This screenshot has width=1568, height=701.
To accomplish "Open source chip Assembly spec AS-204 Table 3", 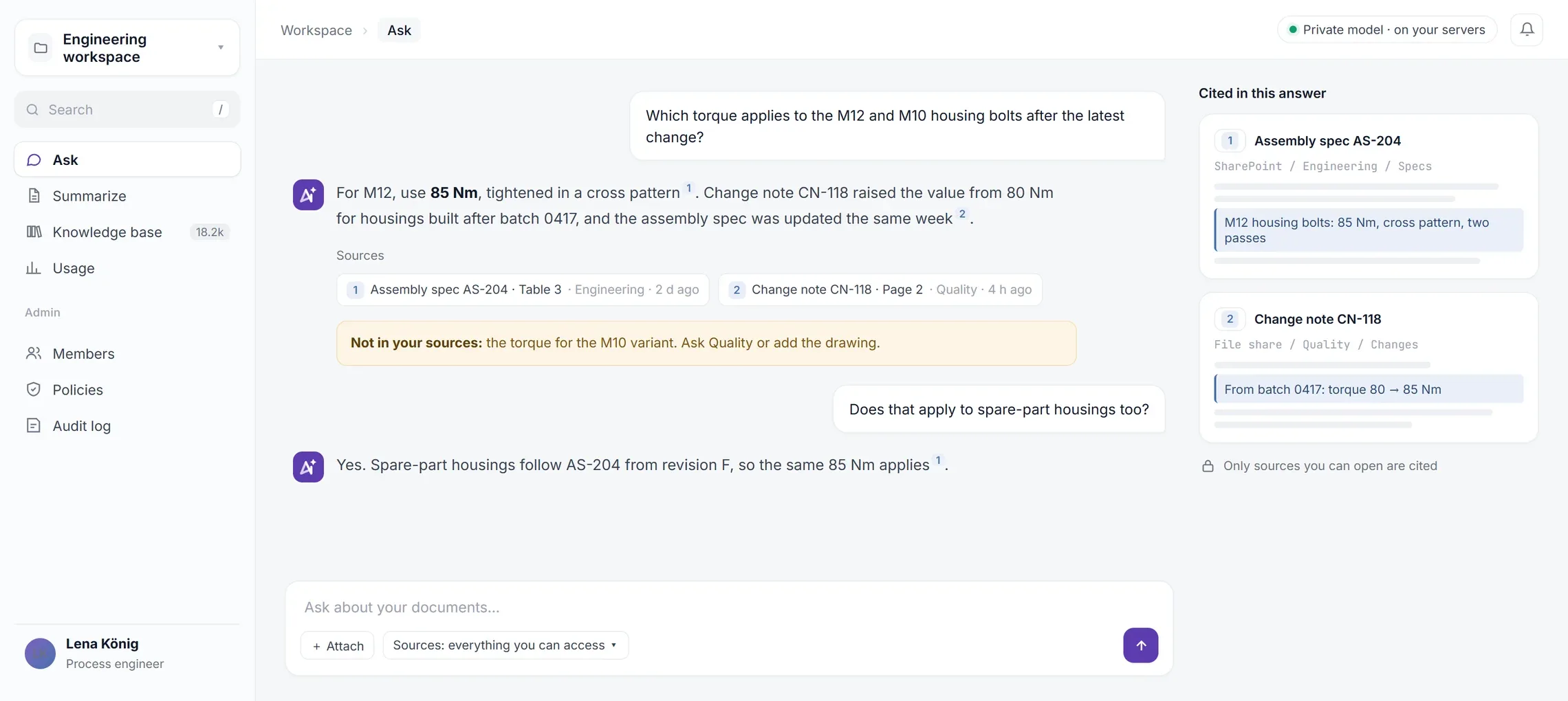I will (x=523, y=289).
